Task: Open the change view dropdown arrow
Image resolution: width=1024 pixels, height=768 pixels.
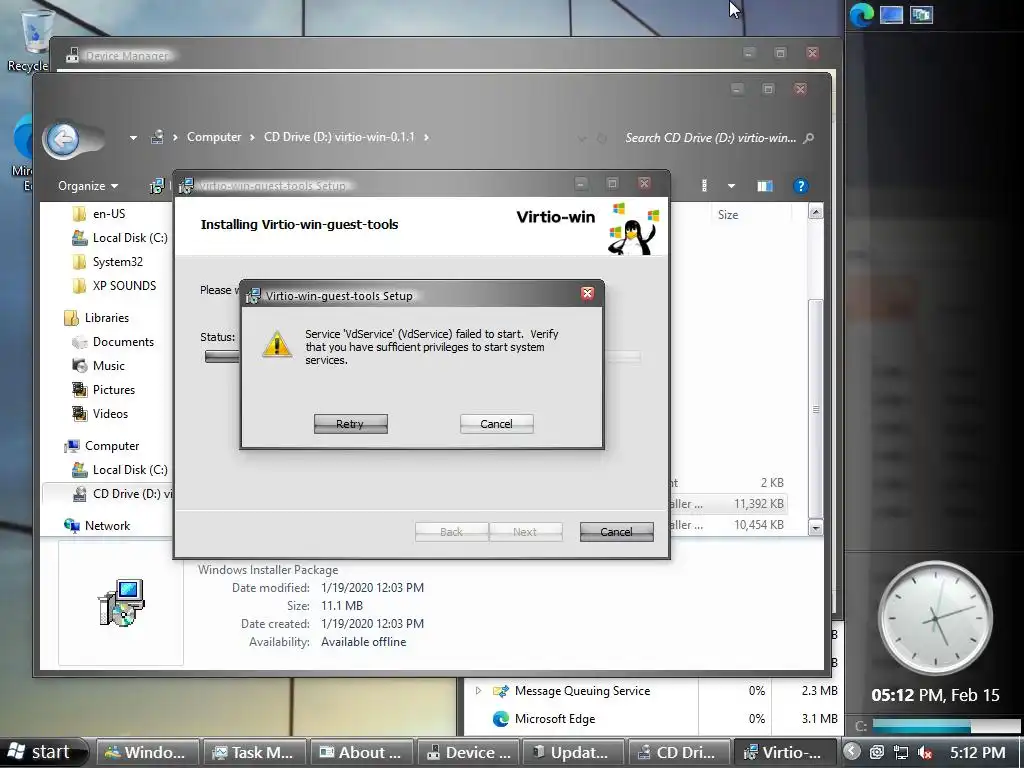Action: pos(731,186)
